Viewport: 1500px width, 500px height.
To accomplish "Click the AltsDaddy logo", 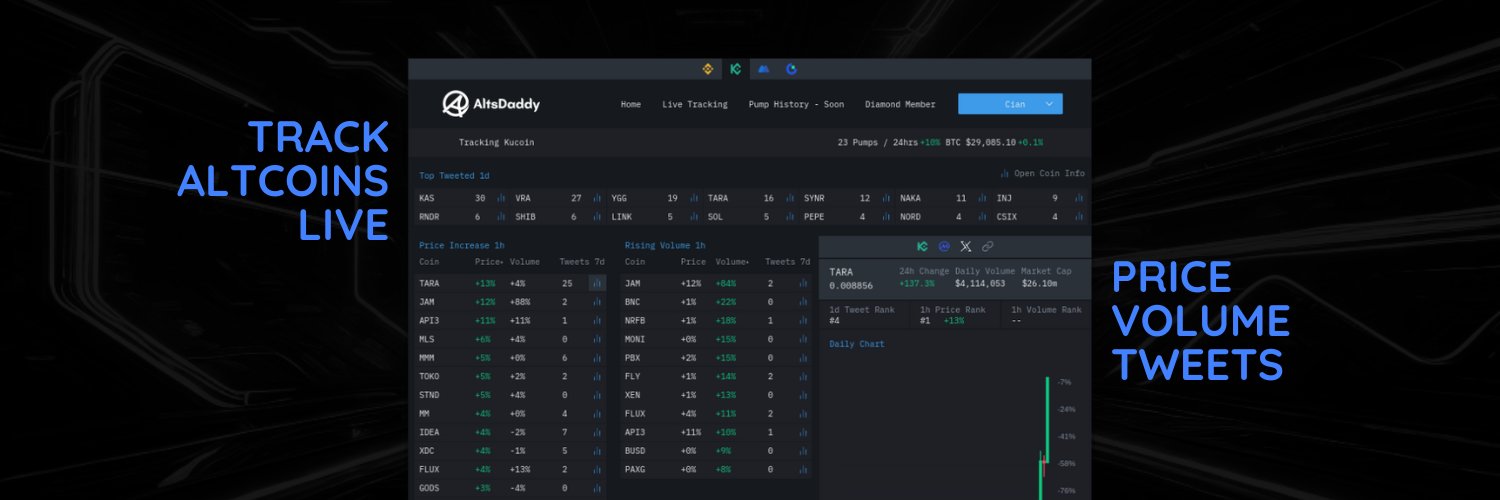I will click(491, 104).
